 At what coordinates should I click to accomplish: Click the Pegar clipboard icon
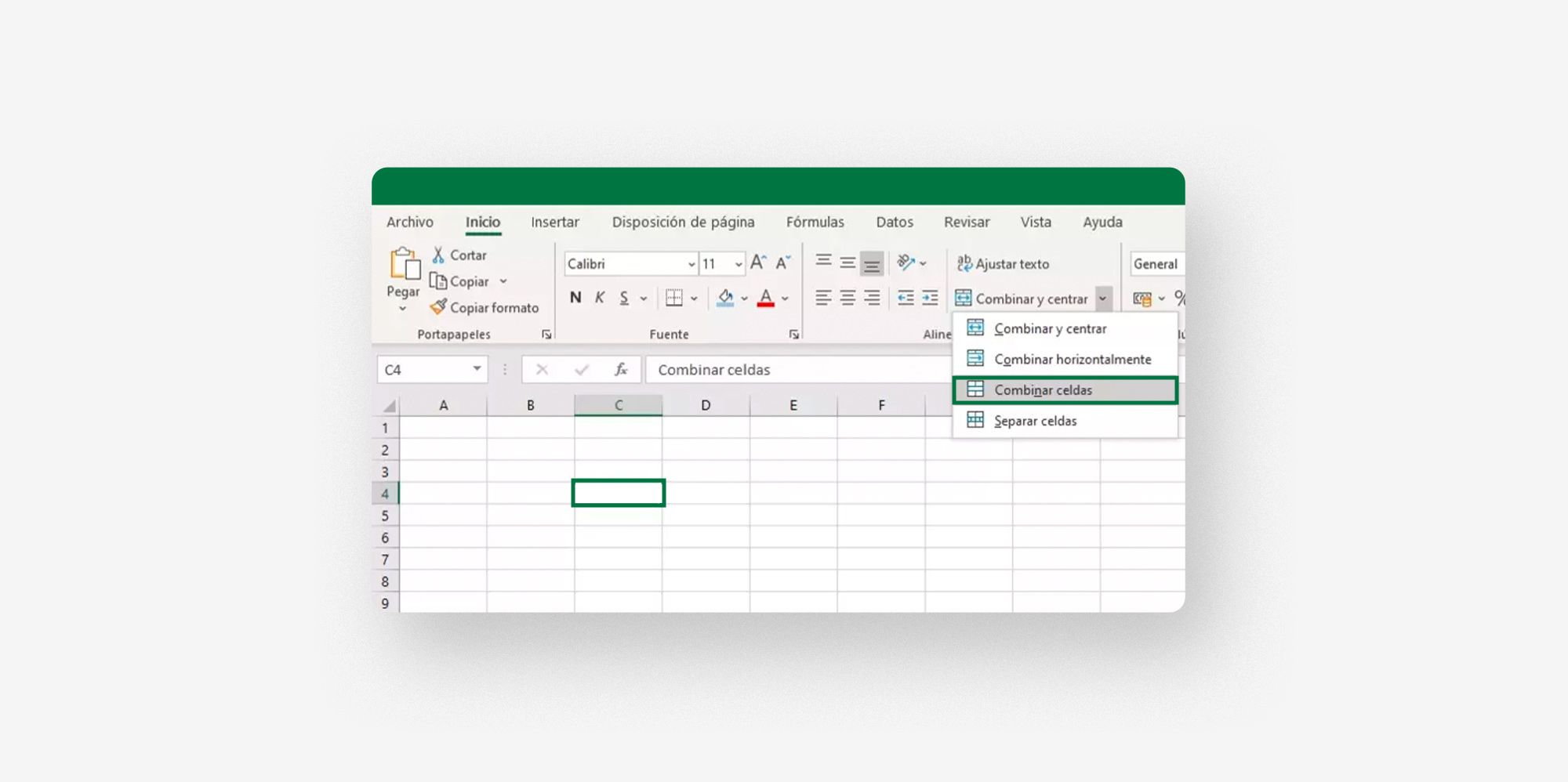point(405,264)
